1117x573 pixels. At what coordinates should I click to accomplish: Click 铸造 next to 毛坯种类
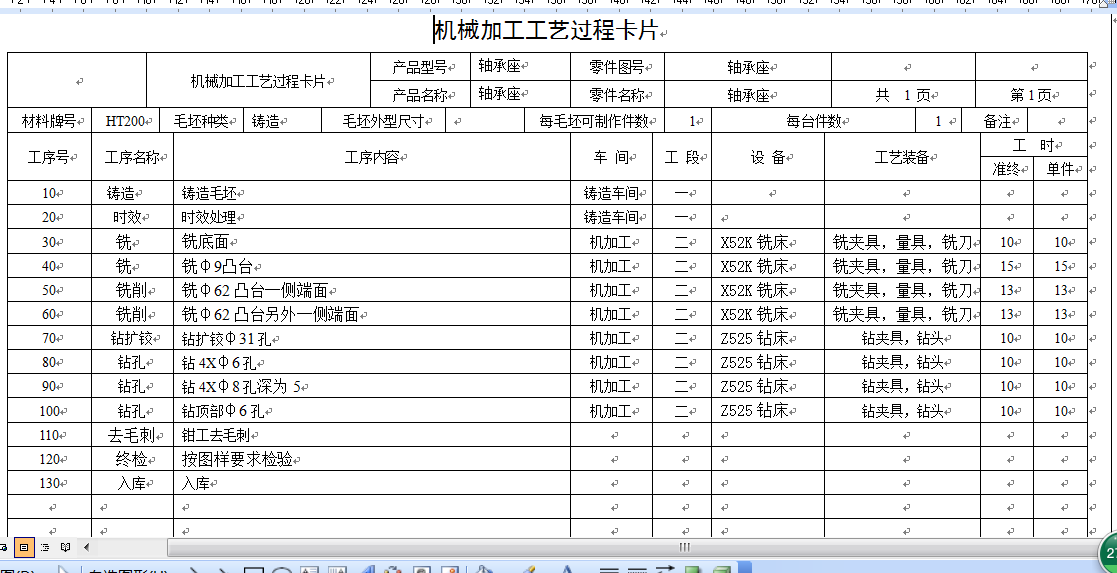click(x=266, y=122)
